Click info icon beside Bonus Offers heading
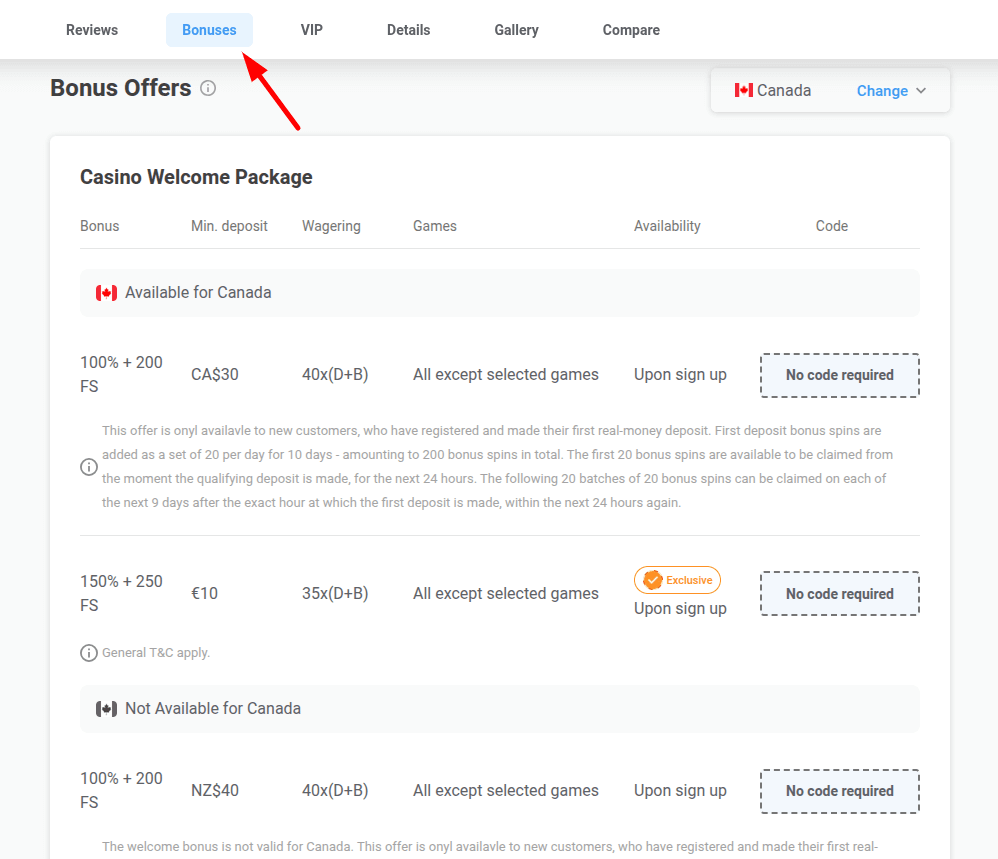 point(208,88)
